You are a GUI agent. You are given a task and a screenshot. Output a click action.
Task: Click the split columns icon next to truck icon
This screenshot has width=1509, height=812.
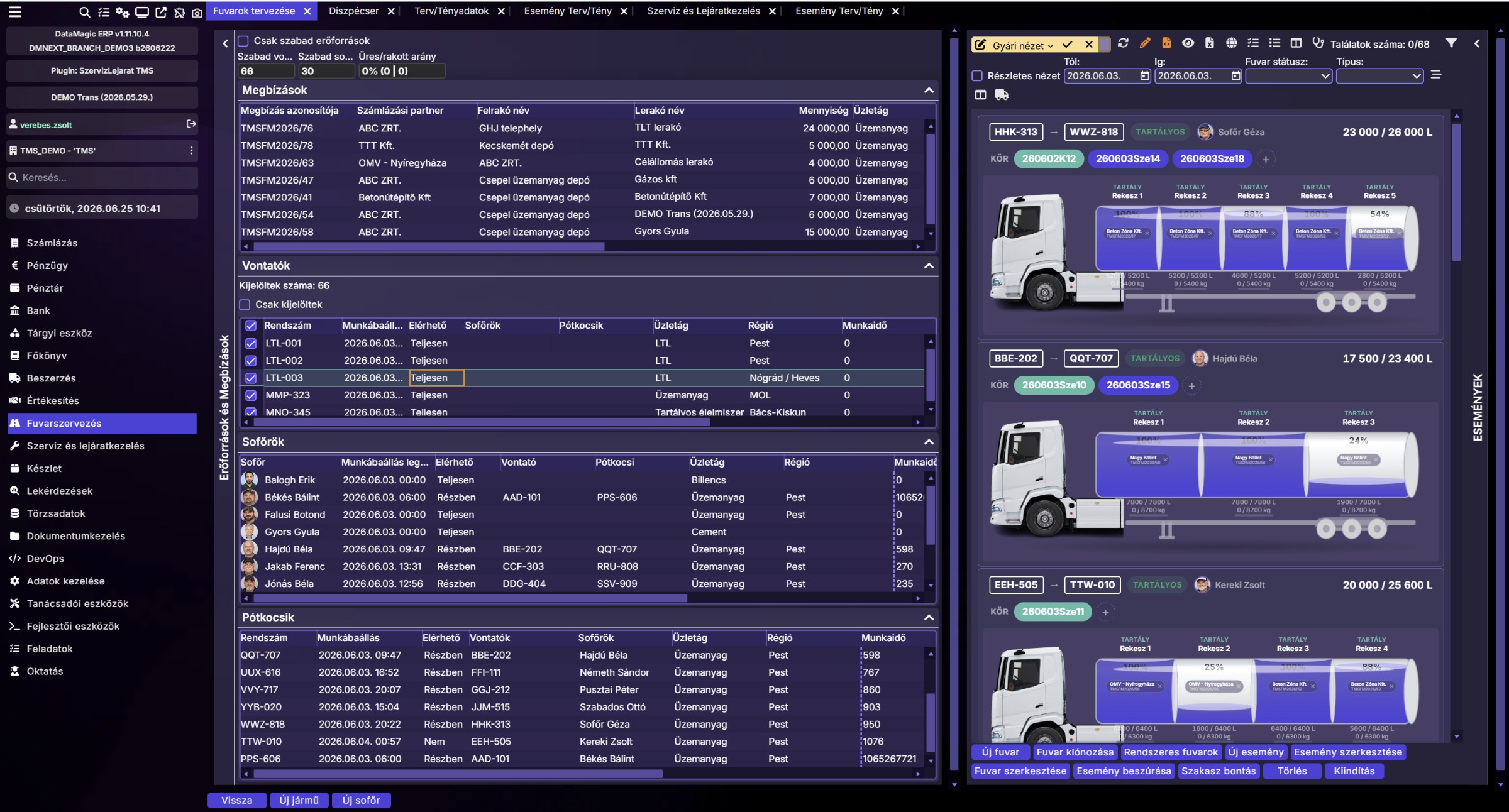click(x=980, y=95)
